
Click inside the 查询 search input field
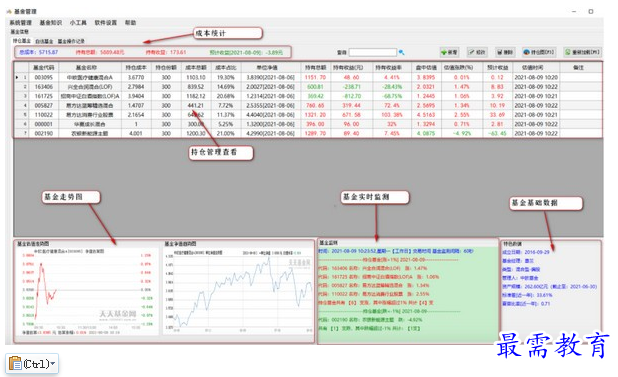tap(372, 52)
